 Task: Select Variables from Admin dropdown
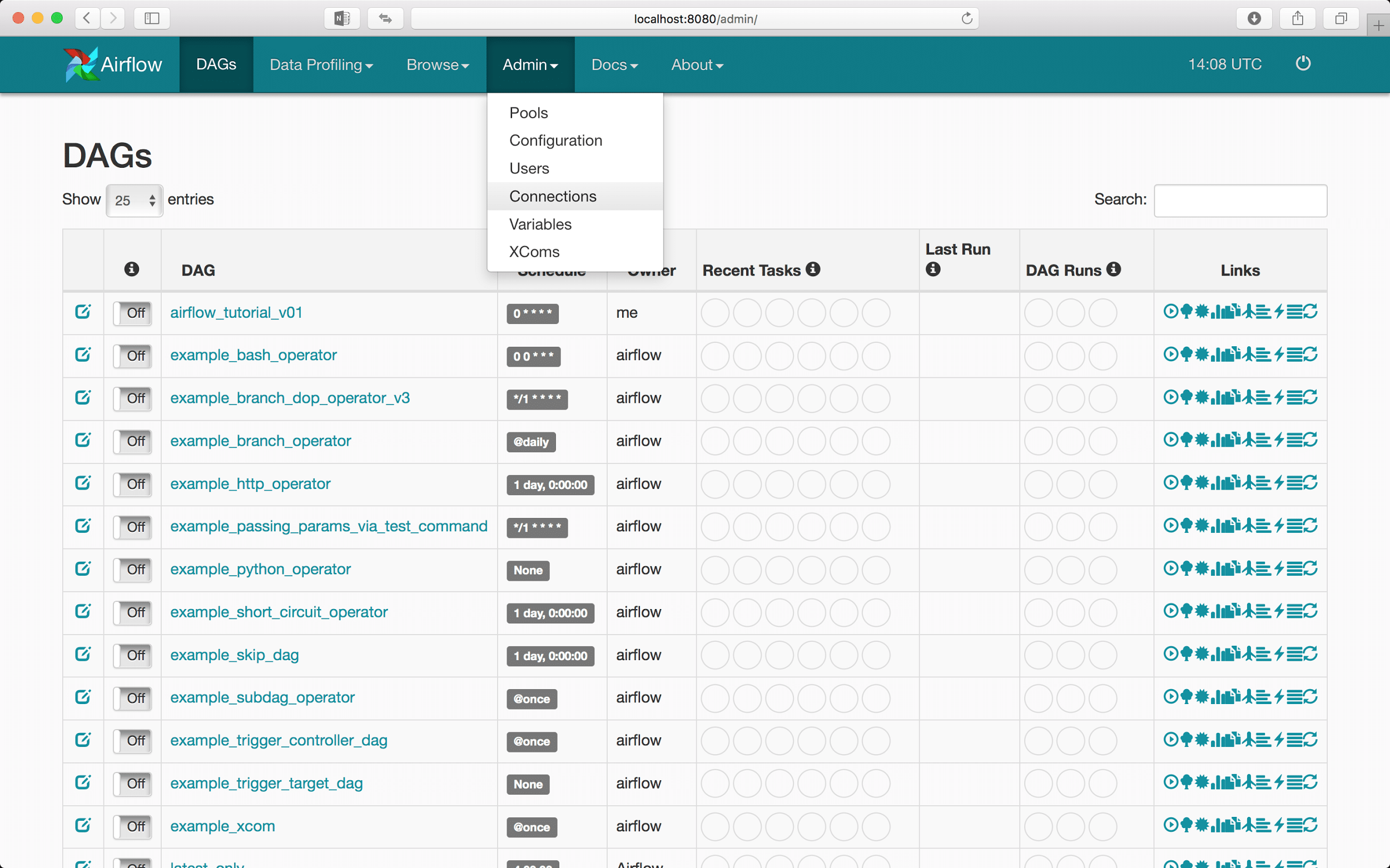pyautogui.click(x=540, y=224)
